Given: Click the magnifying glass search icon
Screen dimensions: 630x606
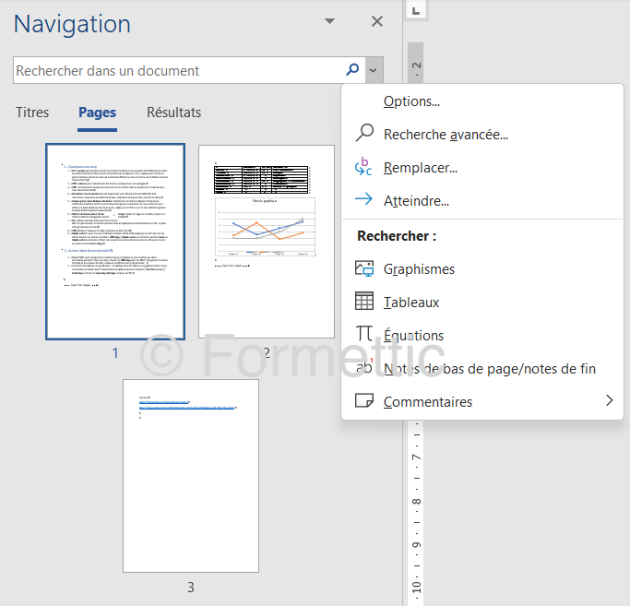Looking at the screenshot, I should 352,70.
